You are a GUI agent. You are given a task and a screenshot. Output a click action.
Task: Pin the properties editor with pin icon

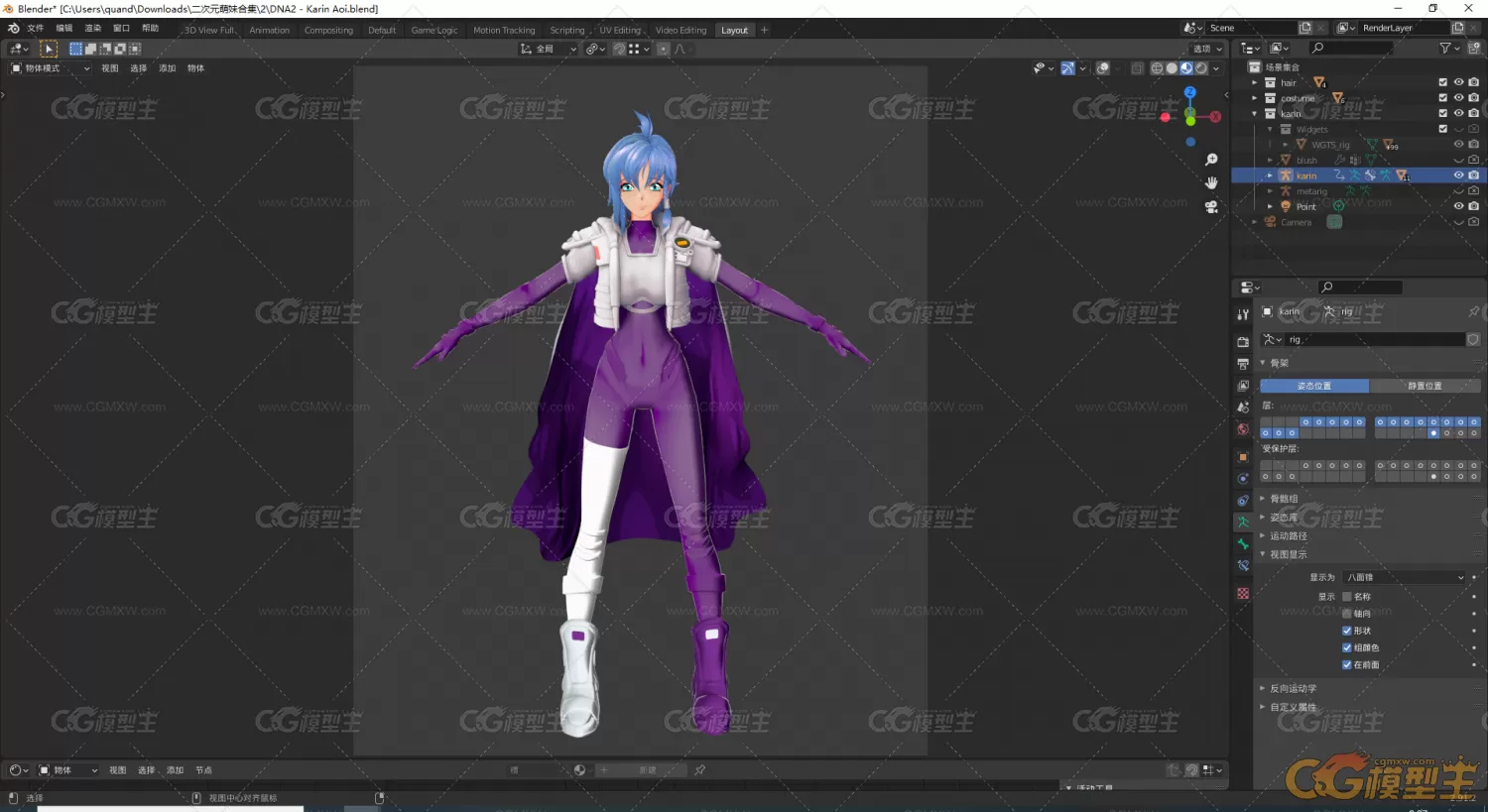point(1473,311)
